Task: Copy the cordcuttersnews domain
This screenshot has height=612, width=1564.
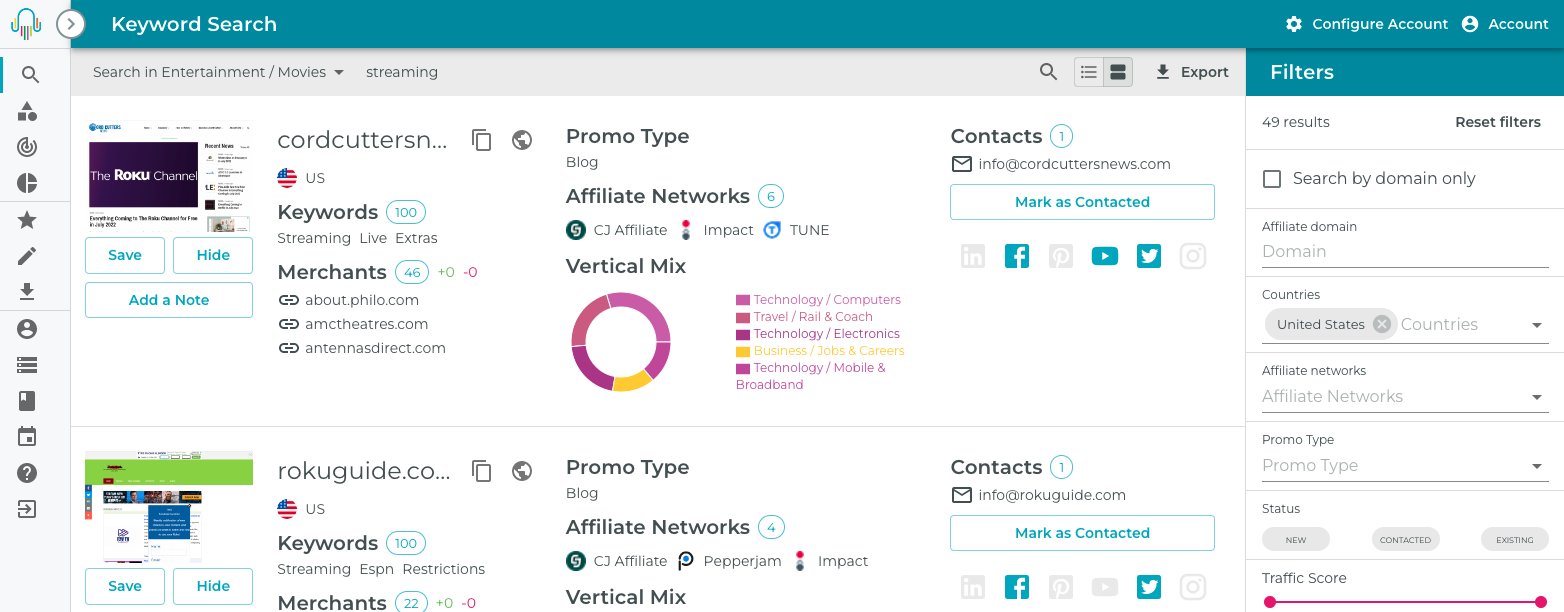Action: pyautogui.click(x=482, y=140)
